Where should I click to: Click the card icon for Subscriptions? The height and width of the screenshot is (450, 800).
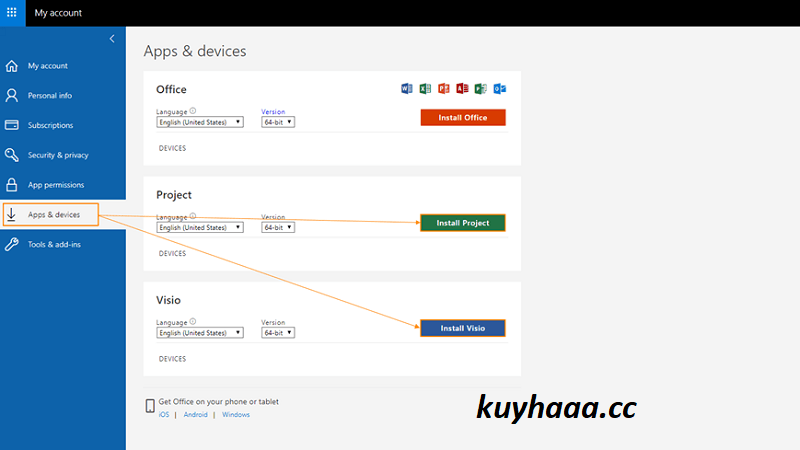point(12,125)
